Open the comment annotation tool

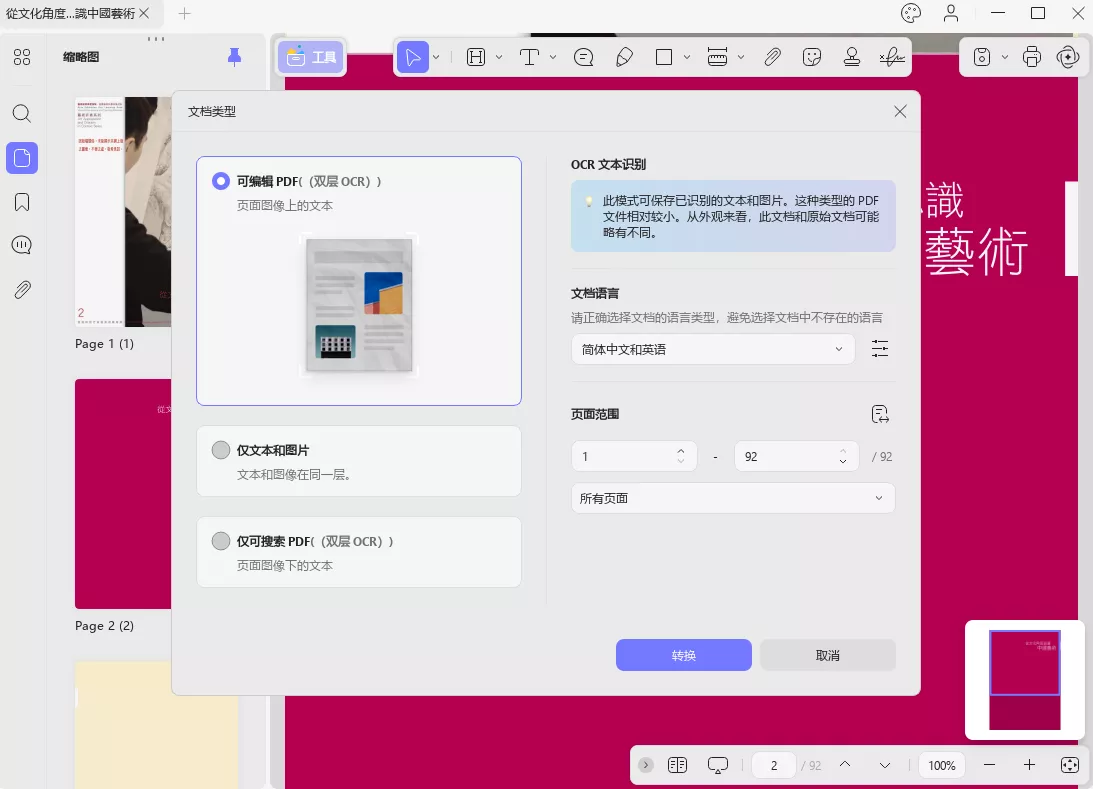pos(583,57)
